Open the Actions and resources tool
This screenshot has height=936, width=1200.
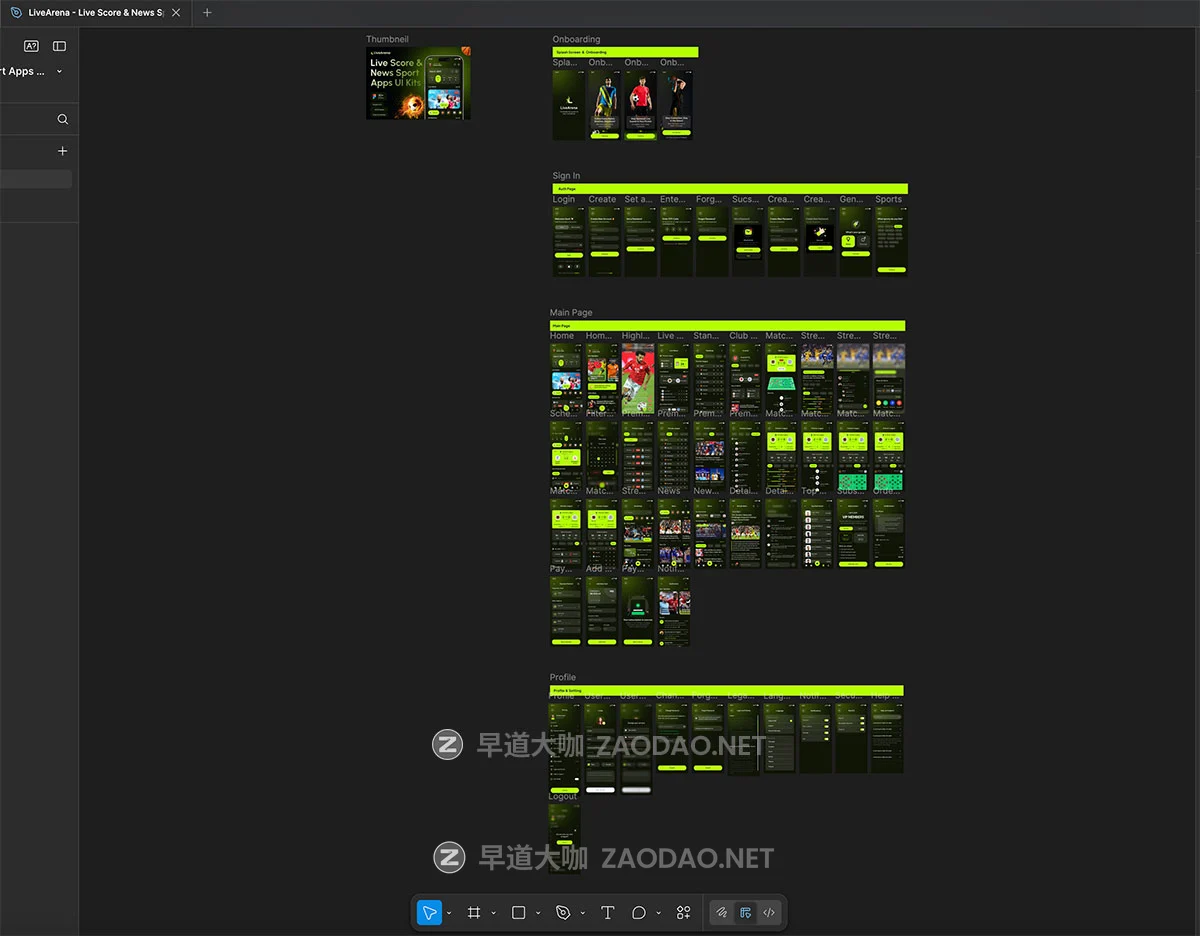click(683, 912)
